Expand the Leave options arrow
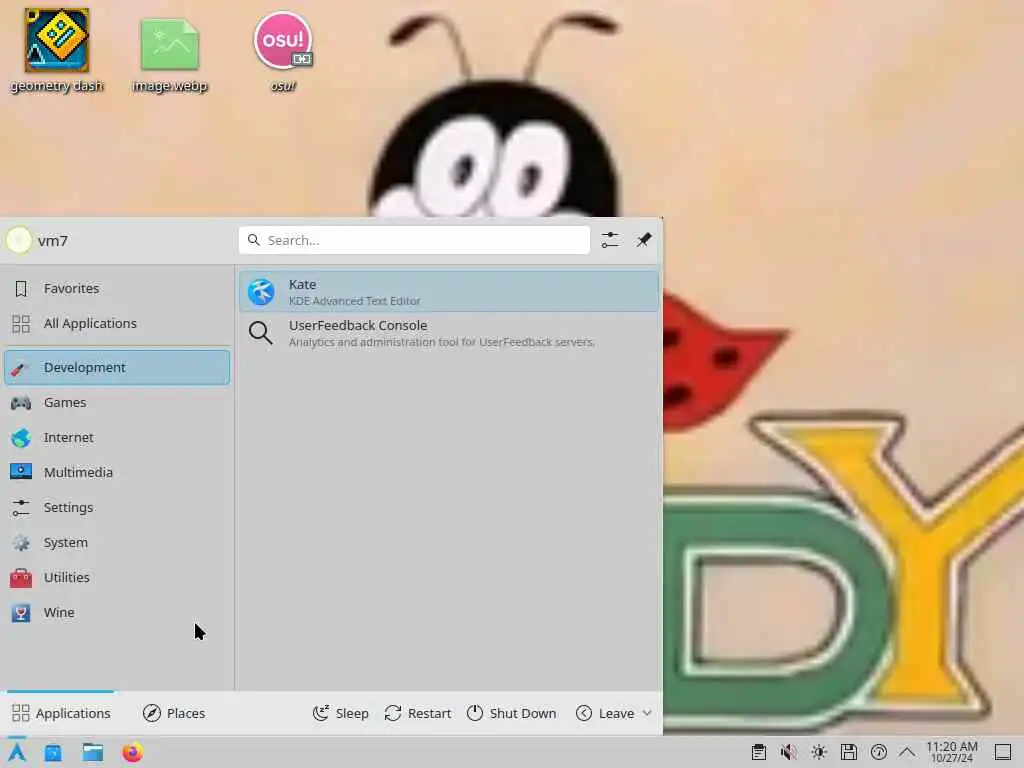This screenshot has height=768, width=1024. [647, 713]
